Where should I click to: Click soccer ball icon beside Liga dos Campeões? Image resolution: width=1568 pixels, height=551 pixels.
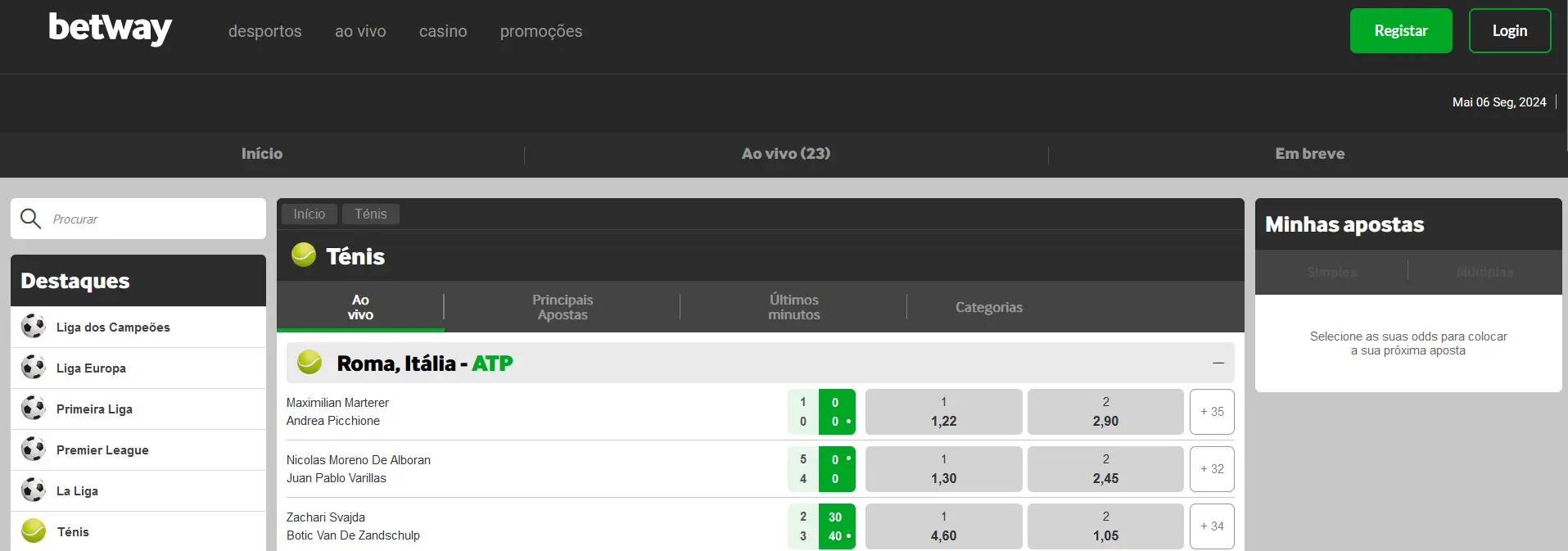tap(34, 327)
